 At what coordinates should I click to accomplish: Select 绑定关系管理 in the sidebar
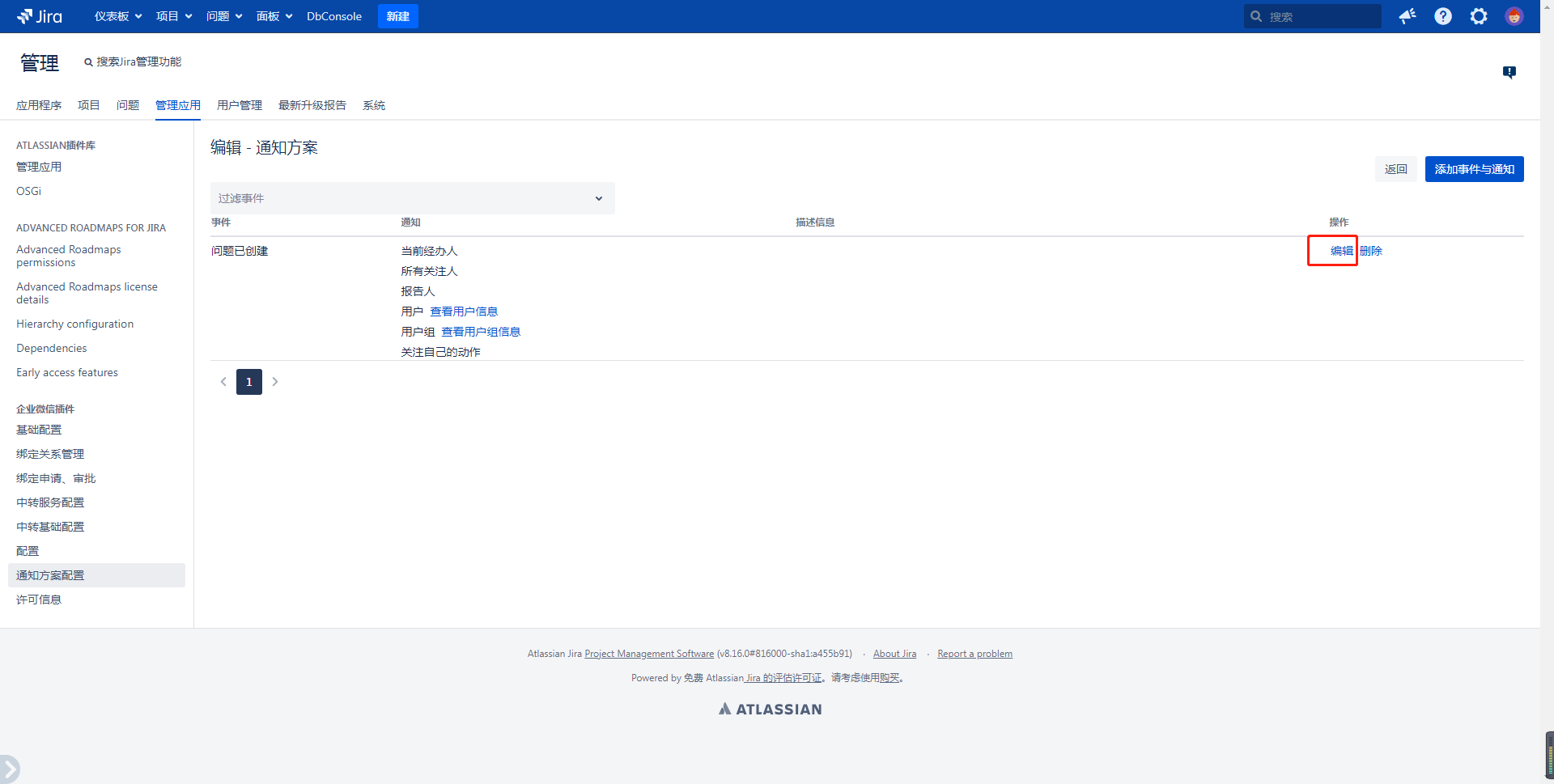tap(50, 454)
